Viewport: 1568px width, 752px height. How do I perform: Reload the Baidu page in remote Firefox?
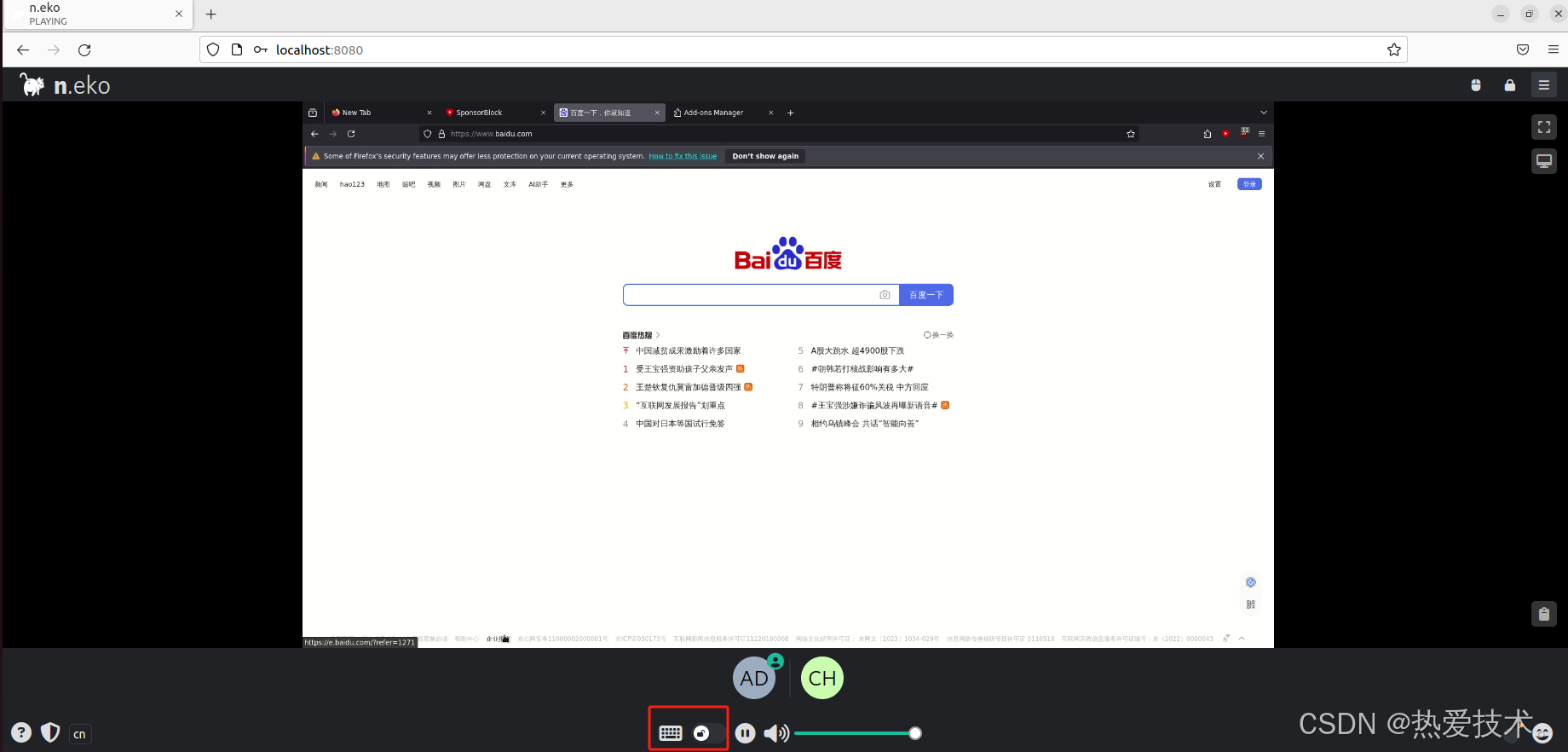click(351, 134)
